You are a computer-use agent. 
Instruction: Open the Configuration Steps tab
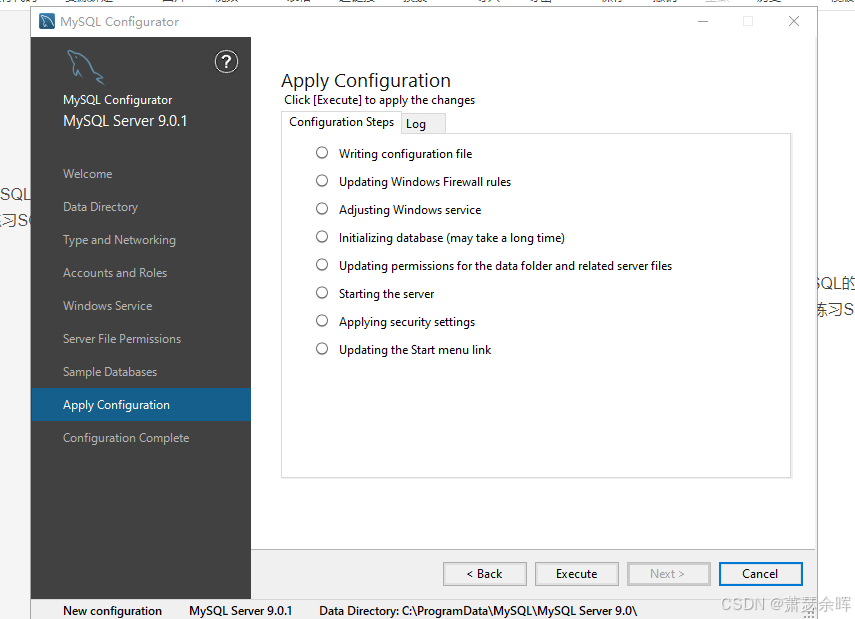[x=341, y=122]
